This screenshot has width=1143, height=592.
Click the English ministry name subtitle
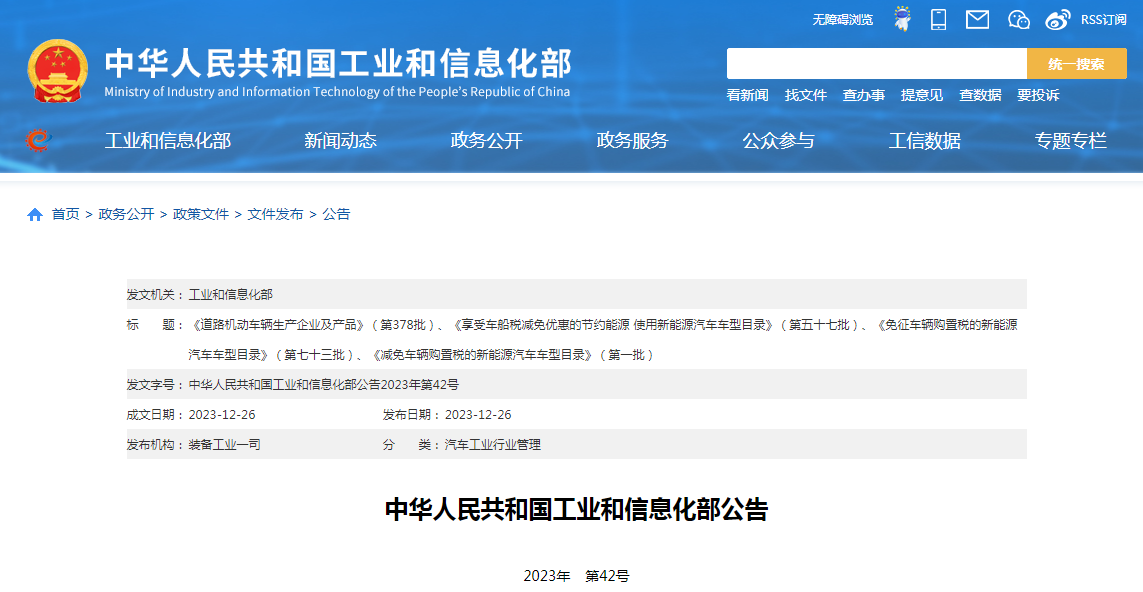click(337, 92)
